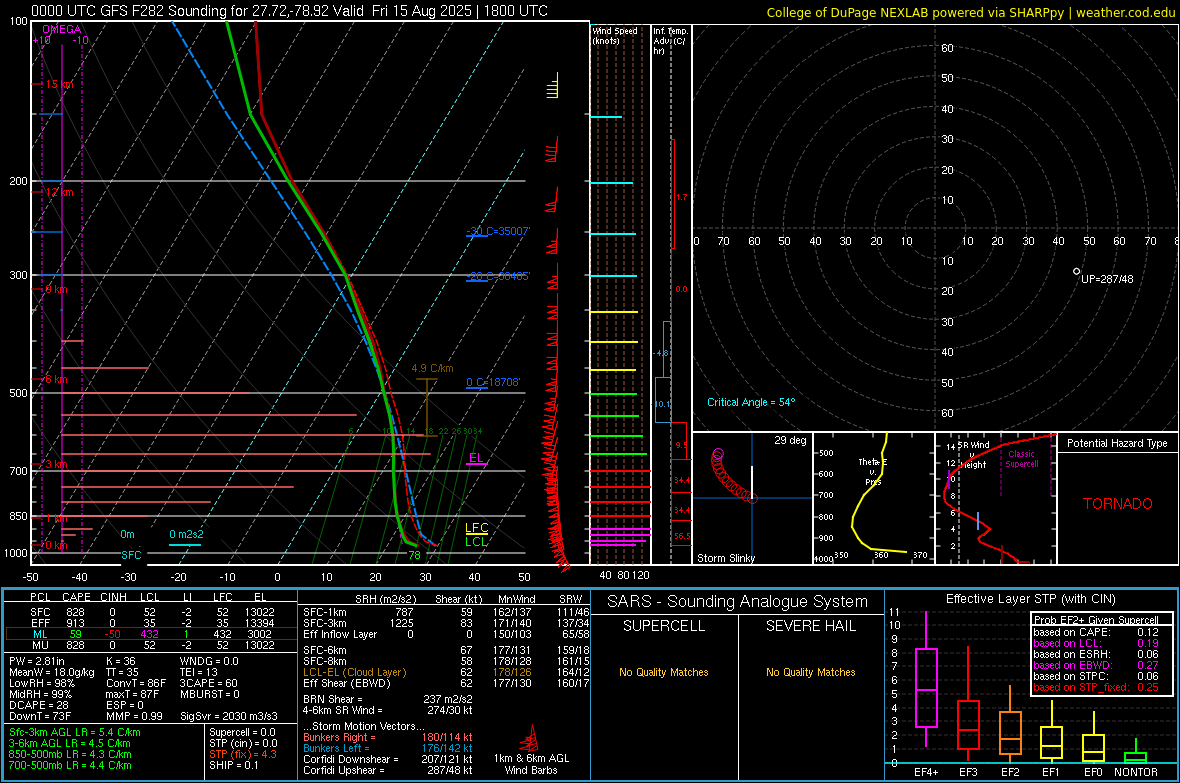Click the 29 deg storm slinky value
Image resolution: width=1180 pixels, height=783 pixels.
(x=790, y=440)
